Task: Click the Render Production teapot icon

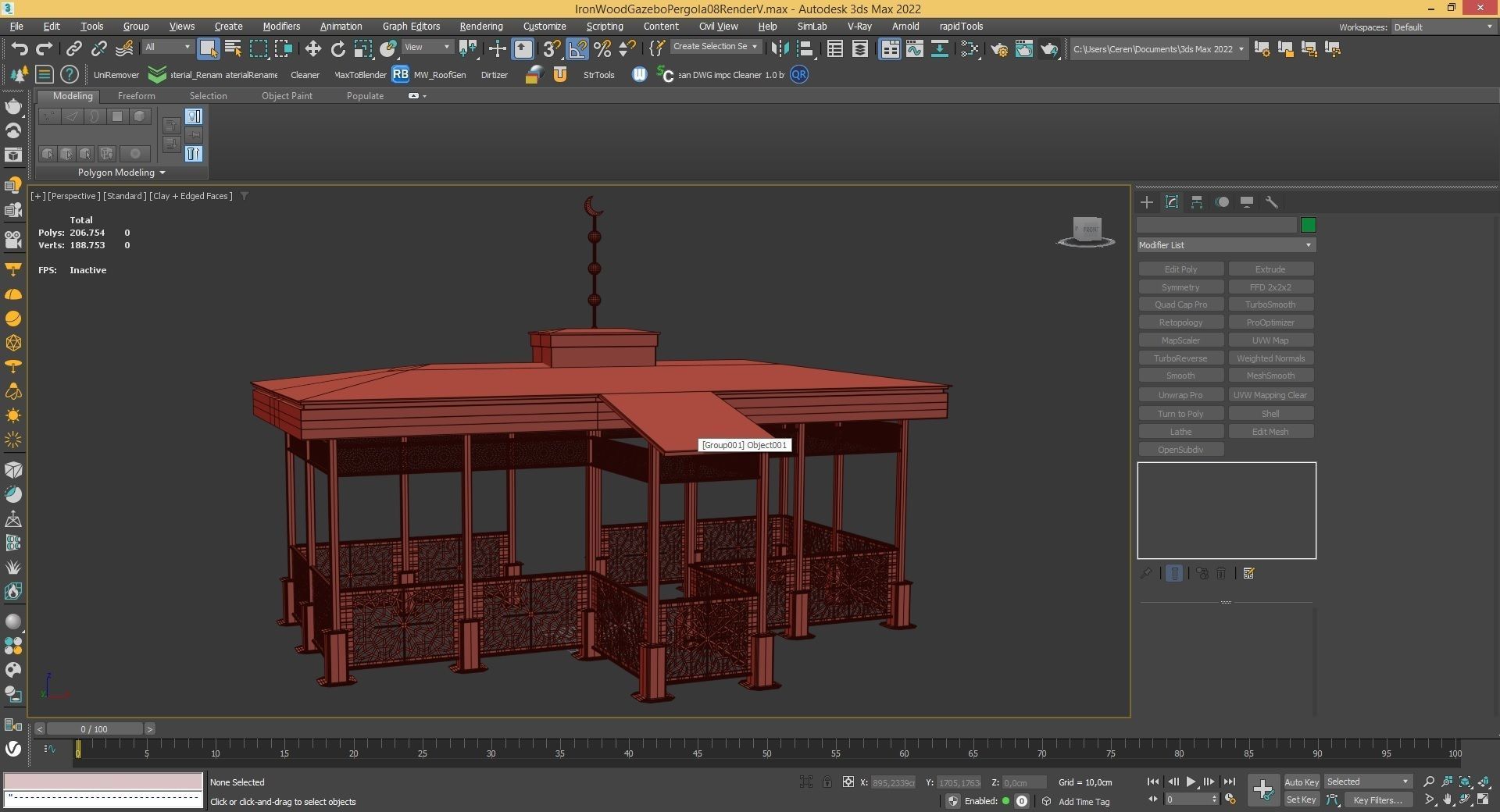Action: (x=1048, y=48)
